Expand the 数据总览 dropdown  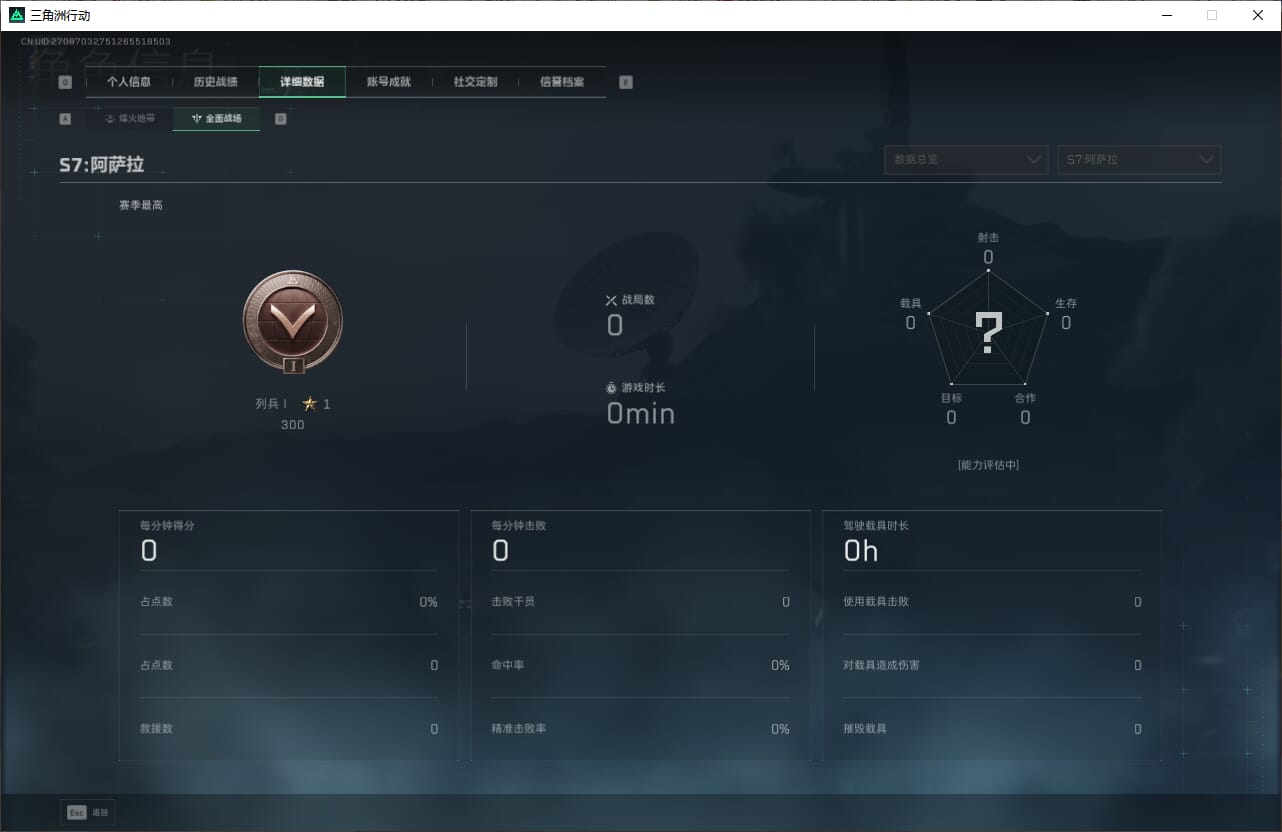pyautogui.click(x=966, y=160)
